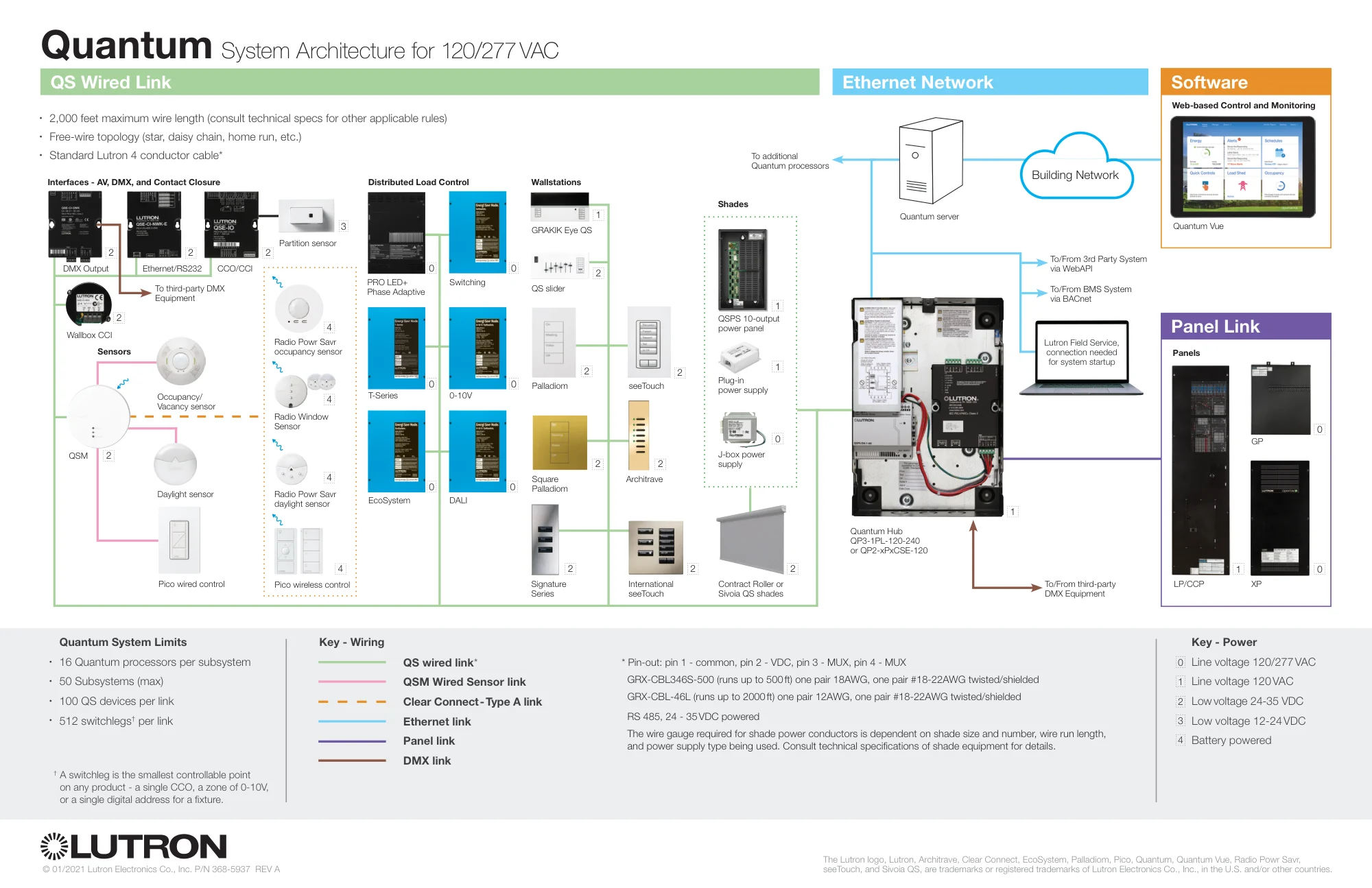Click the Ethernet/RS232 interface module image
Screen dimensions: 1372x888
click(154, 225)
